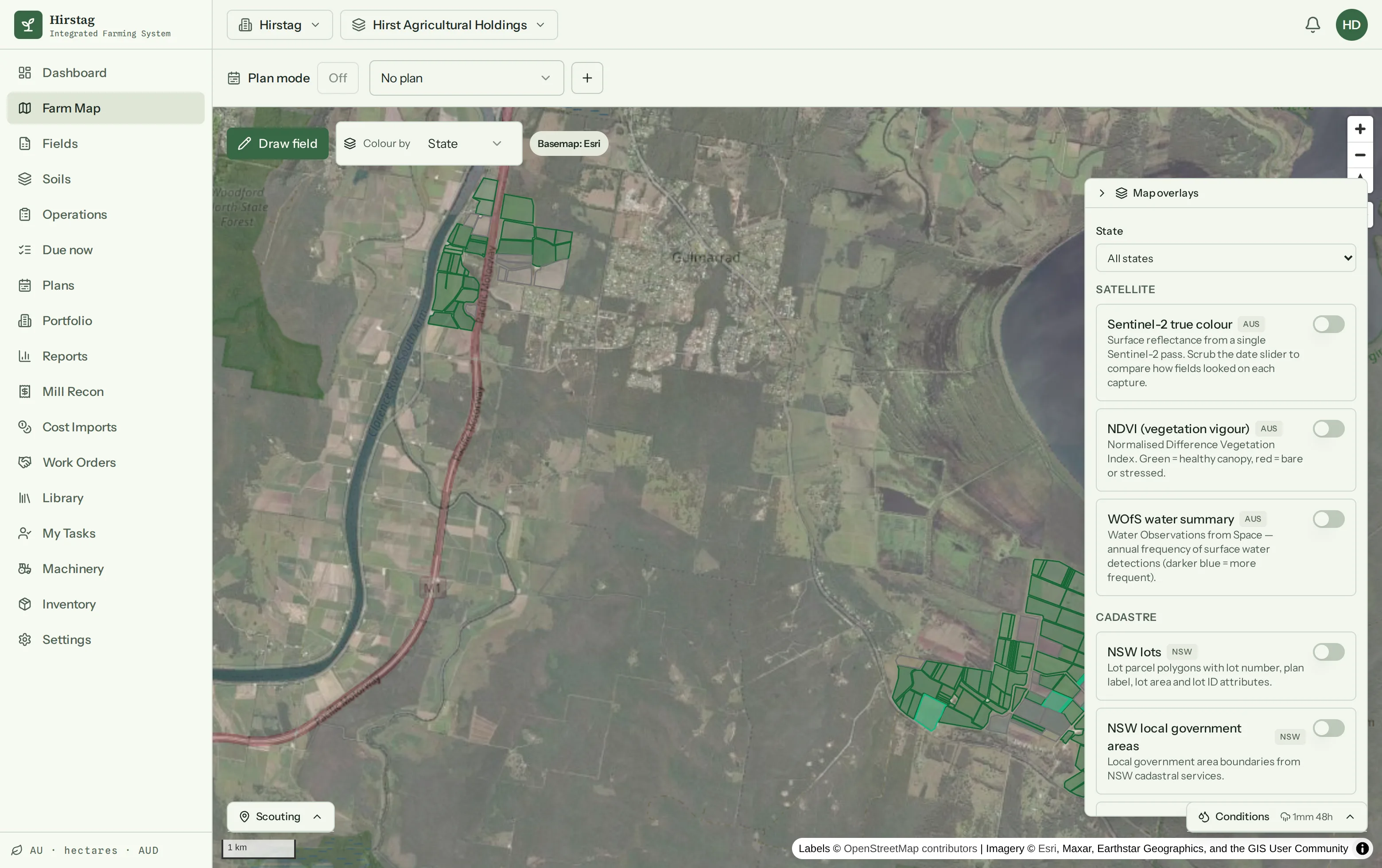Click the Map overlays layers icon
Screen dimensions: 1382x868
coord(1121,194)
